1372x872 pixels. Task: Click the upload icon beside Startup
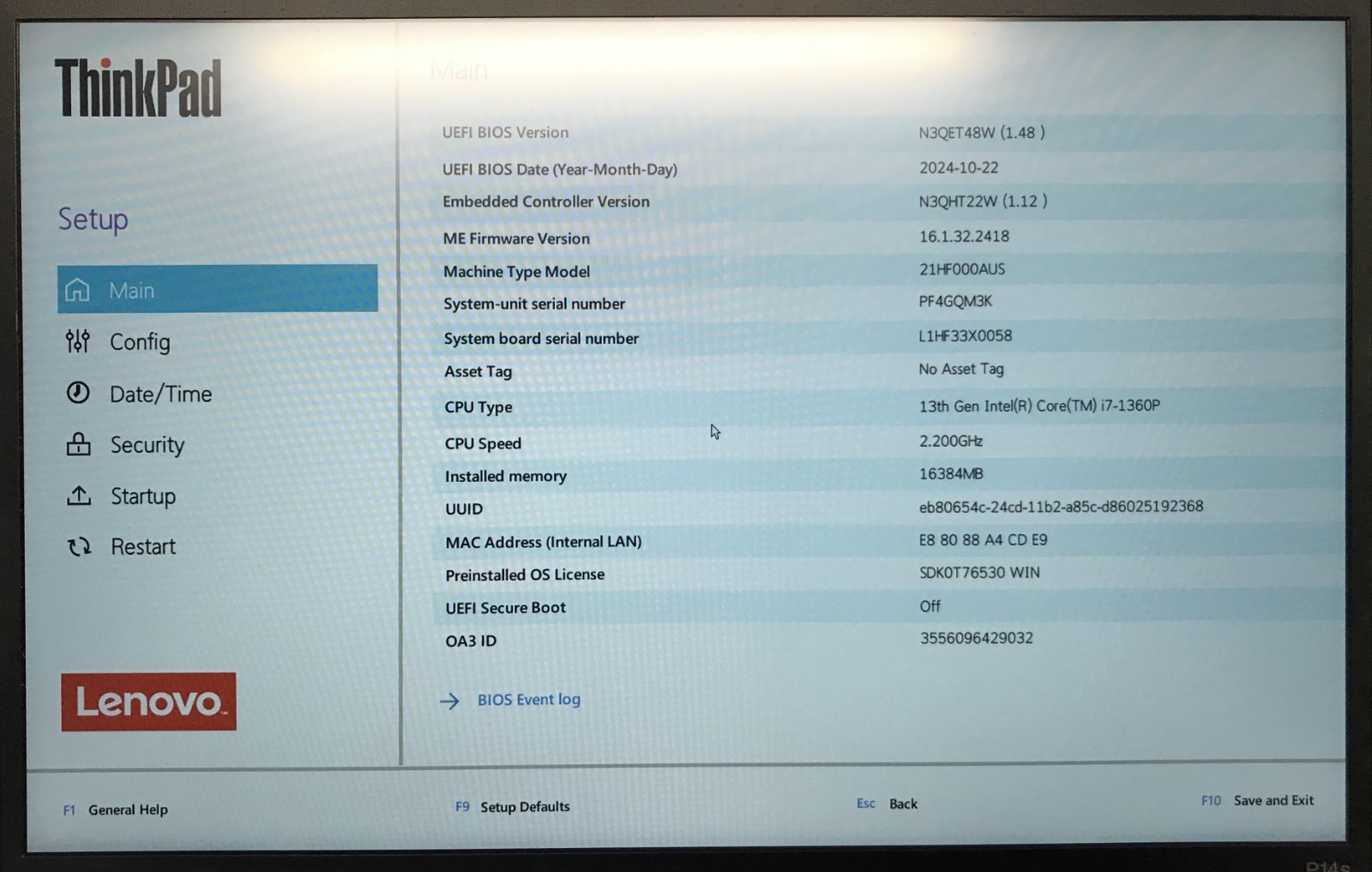pos(79,496)
